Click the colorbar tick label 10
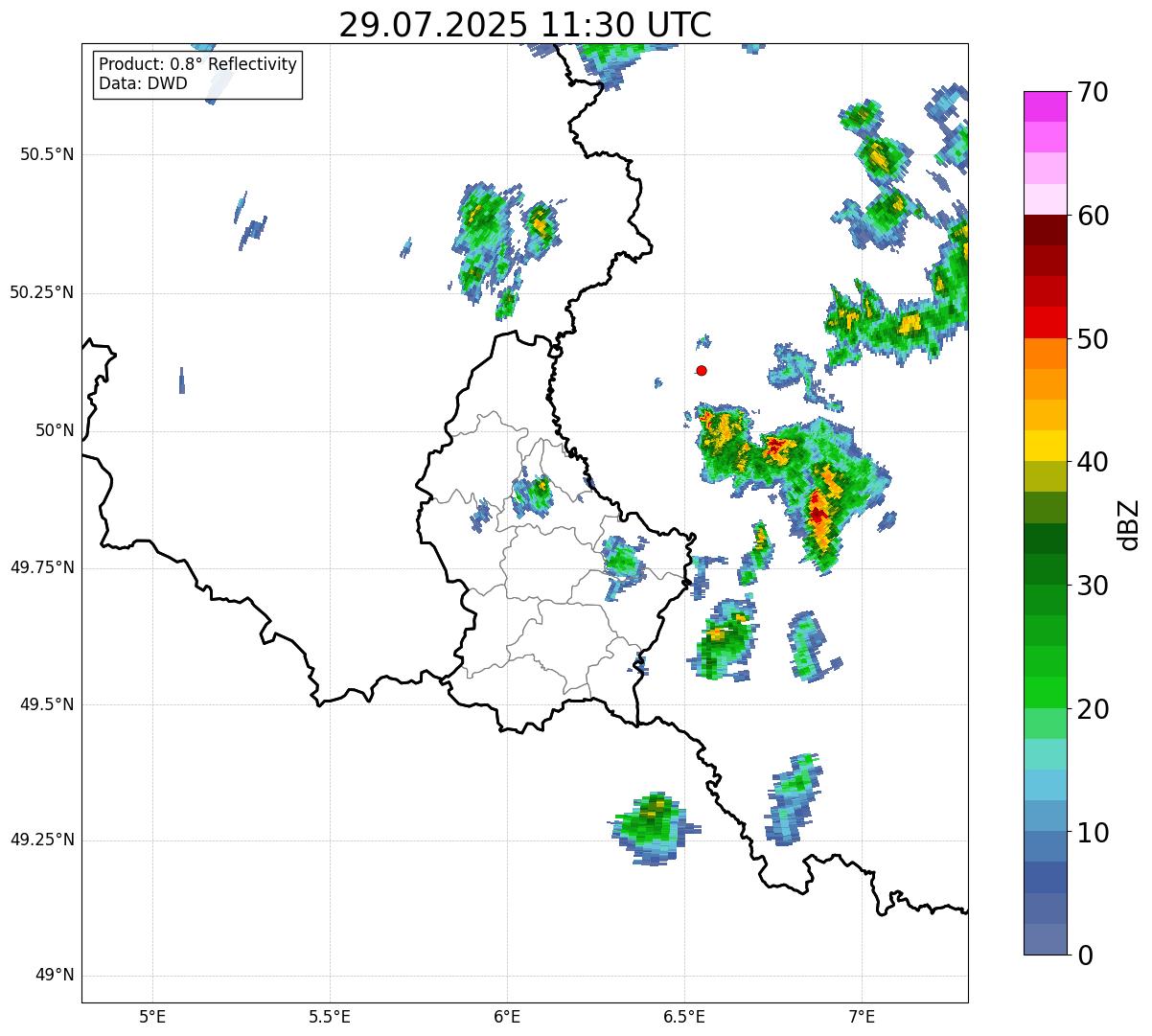Image resolution: width=1152 pixels, height=1036 pixels. [x=1093, y=833]
